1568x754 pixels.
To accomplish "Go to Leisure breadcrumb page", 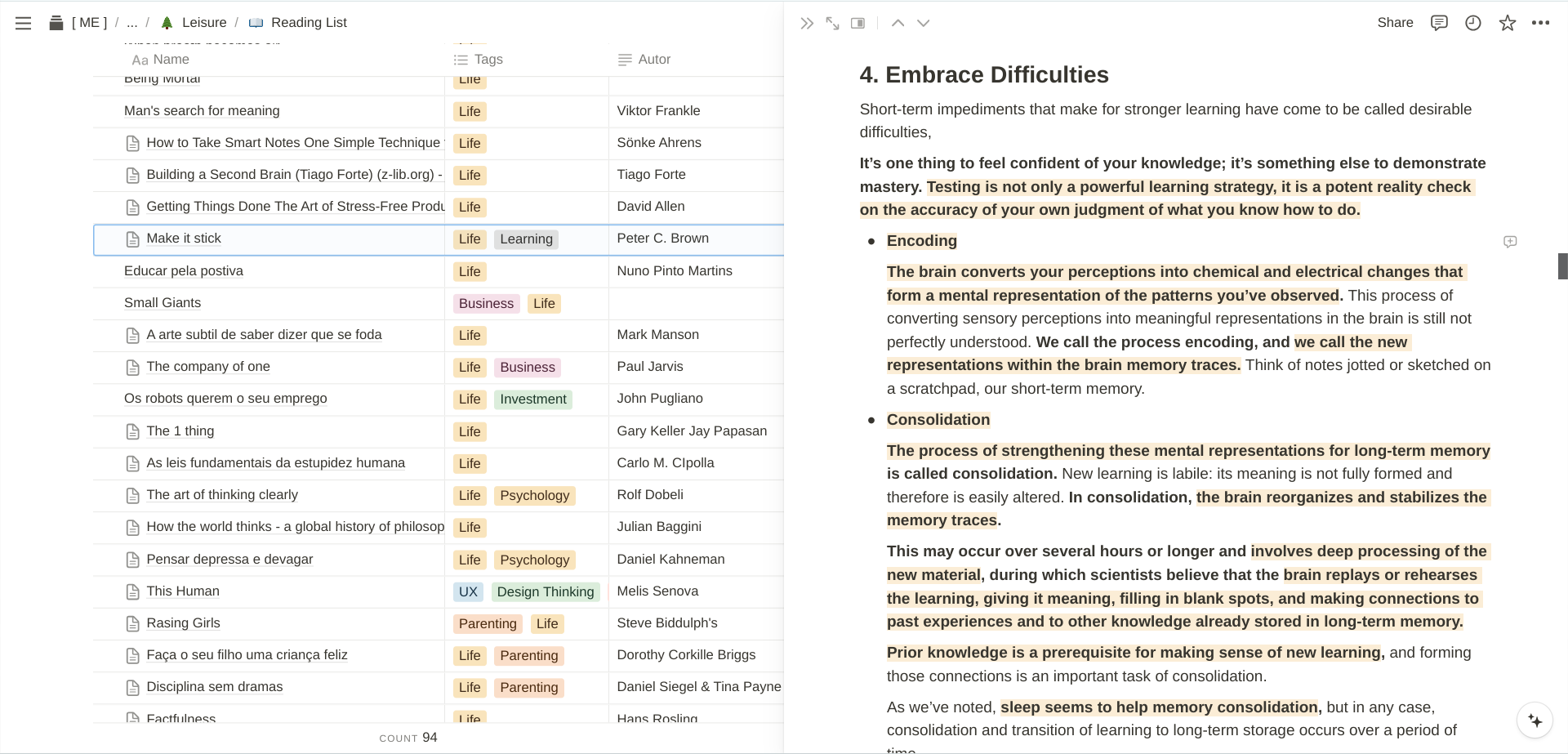I will 194,23.
